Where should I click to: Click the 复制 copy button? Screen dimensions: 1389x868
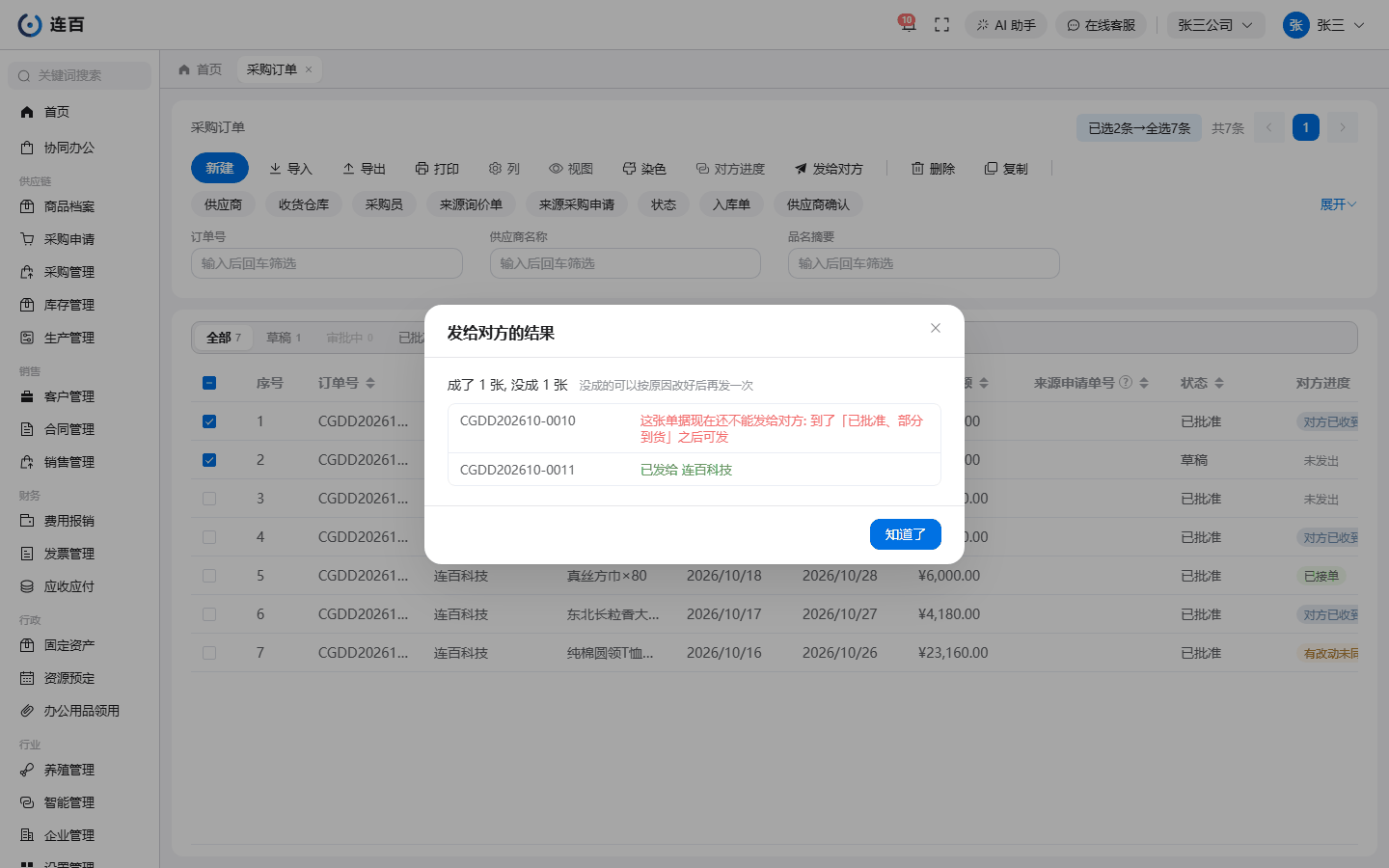[1006, 169]
